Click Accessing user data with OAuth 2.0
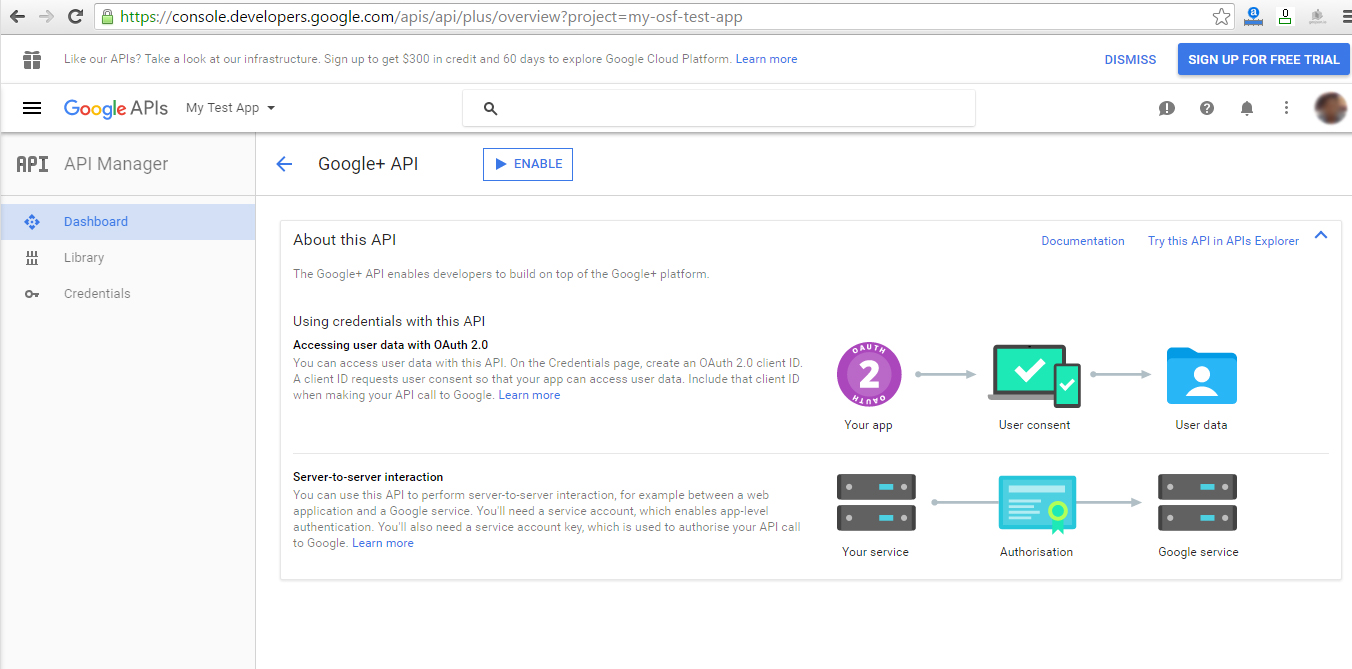The height and width of the screenshot is (669, 1352). point(391,345)
